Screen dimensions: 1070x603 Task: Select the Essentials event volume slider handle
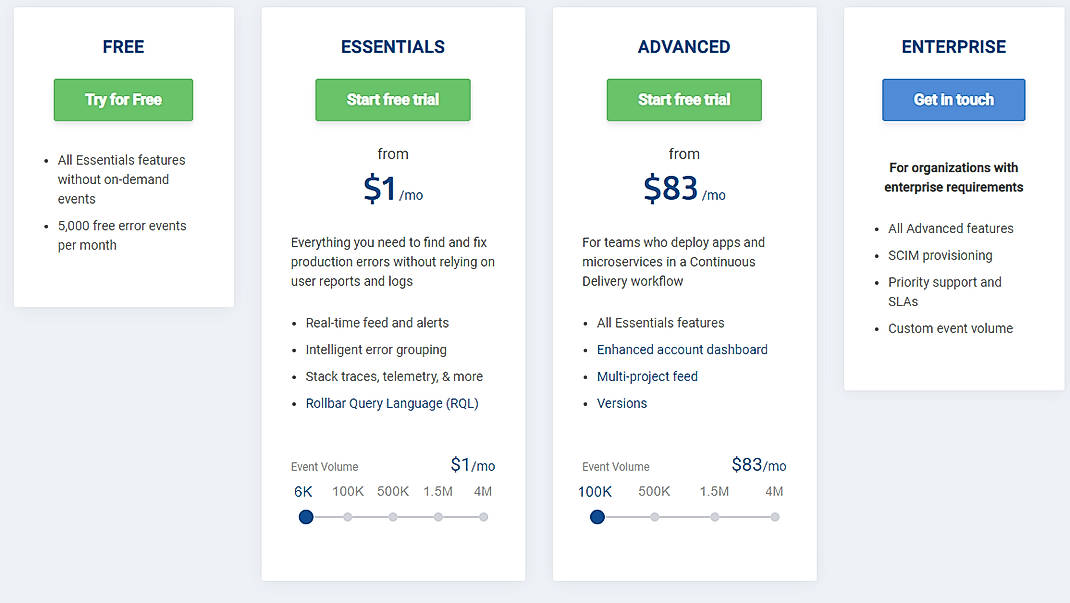[305, 517]
